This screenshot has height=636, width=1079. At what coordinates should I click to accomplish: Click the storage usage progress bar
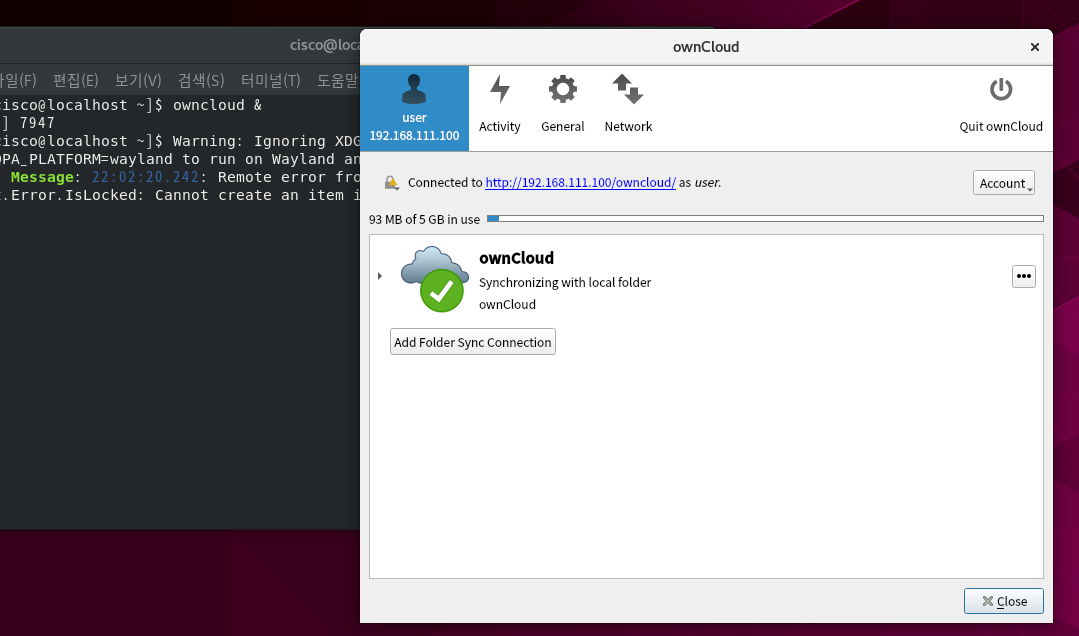pos(765,219)
